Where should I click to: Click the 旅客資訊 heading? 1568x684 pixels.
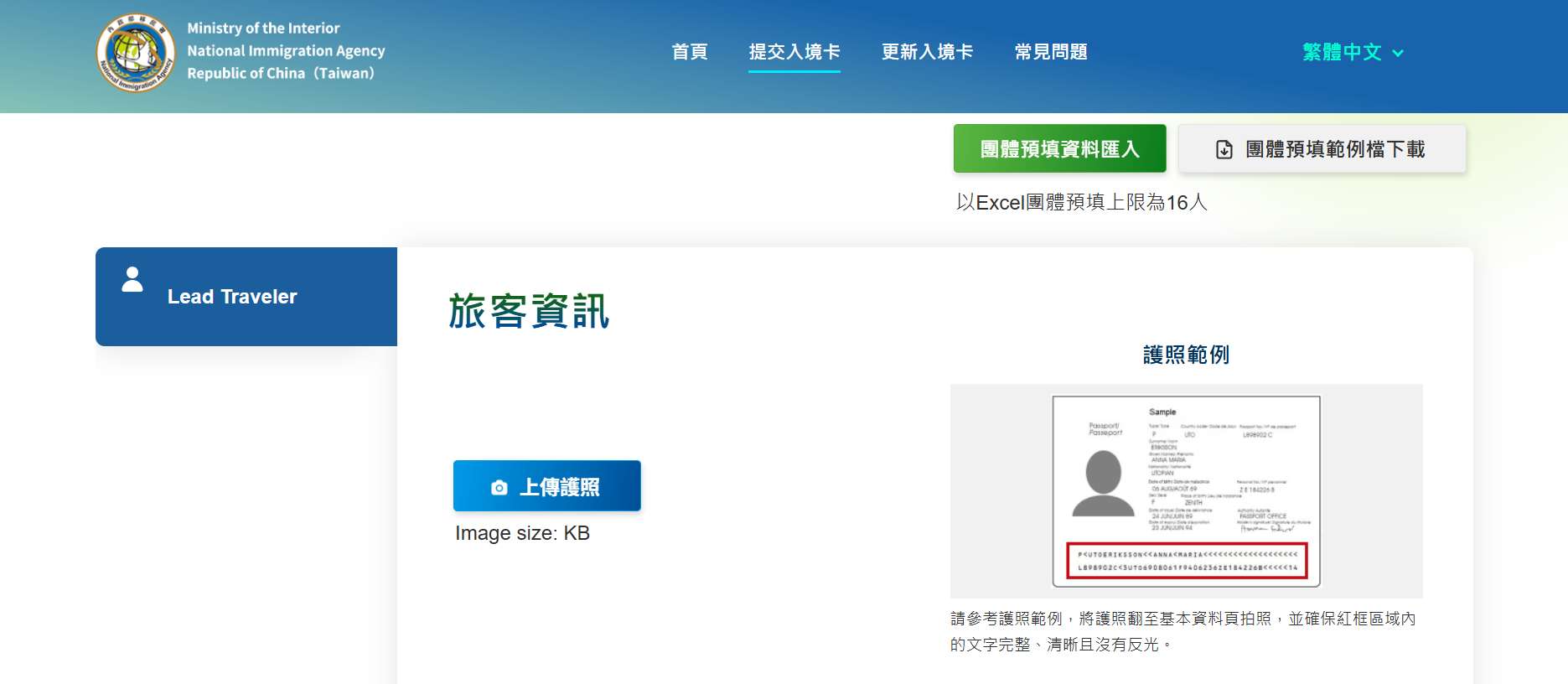coord(529,311)
